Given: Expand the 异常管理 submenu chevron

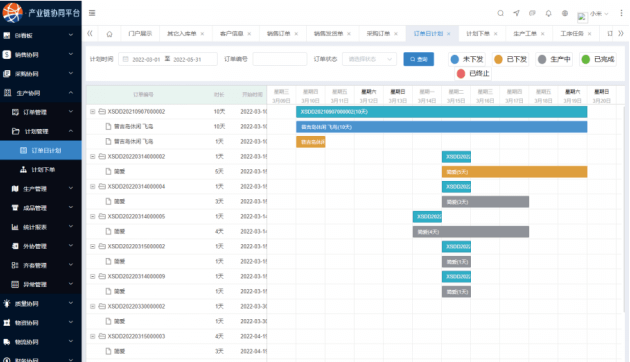Looking at the screenshot, I should 71,284.
